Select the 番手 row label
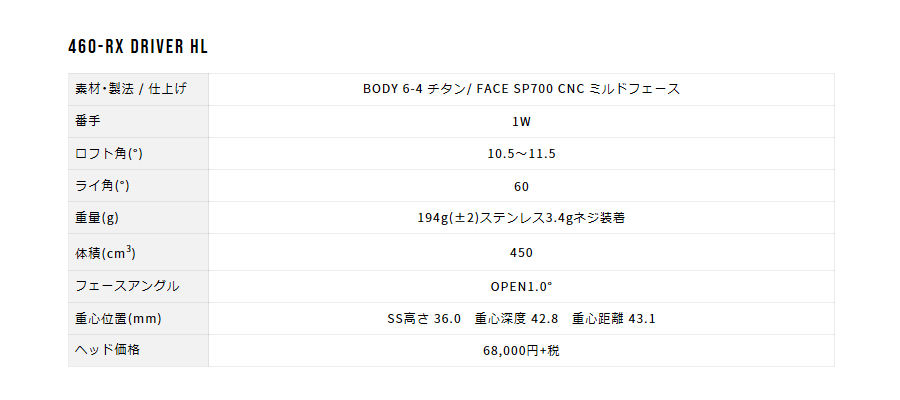This screenshot has height=400, width=900. tap(138, 122)
